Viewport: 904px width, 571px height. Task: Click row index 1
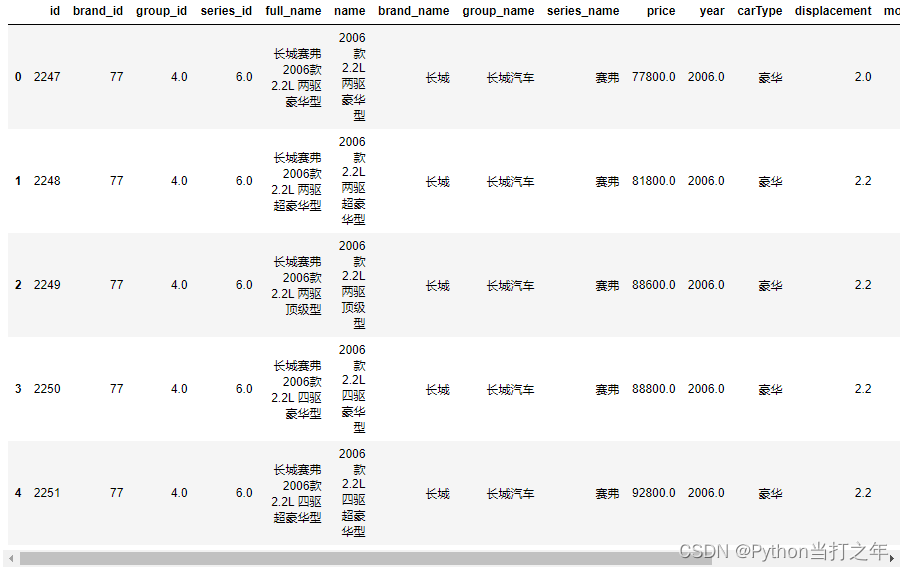click(18, 181)
